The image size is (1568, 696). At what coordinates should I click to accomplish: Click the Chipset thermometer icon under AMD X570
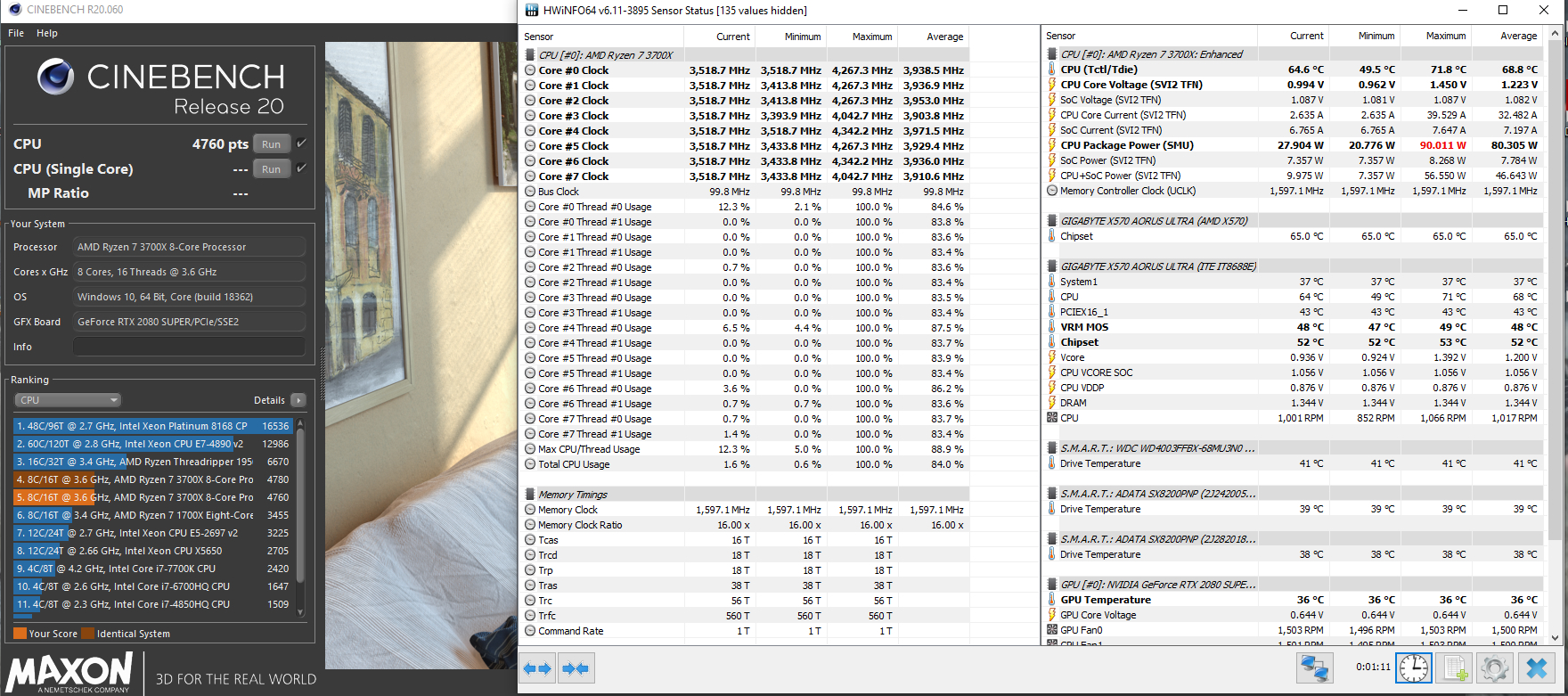coord(1052,236)
